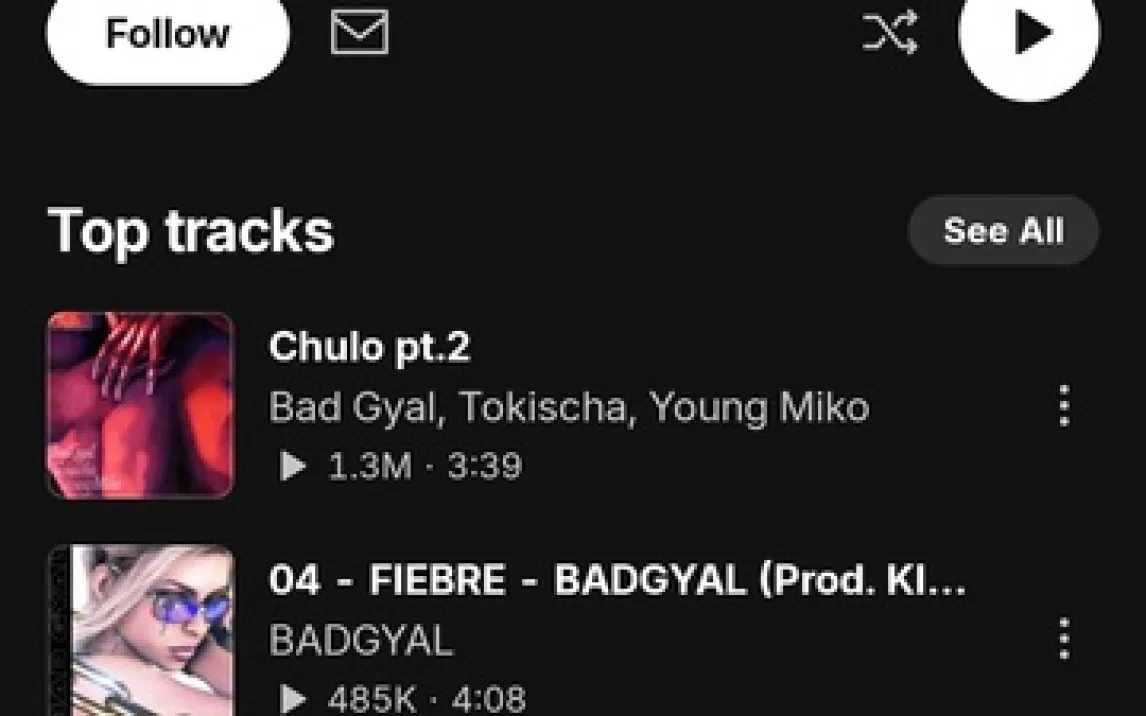This screenshot has height=716, width=1146.
Task: Play the Chulo pt.2 track title
Action: pos(369,347)
